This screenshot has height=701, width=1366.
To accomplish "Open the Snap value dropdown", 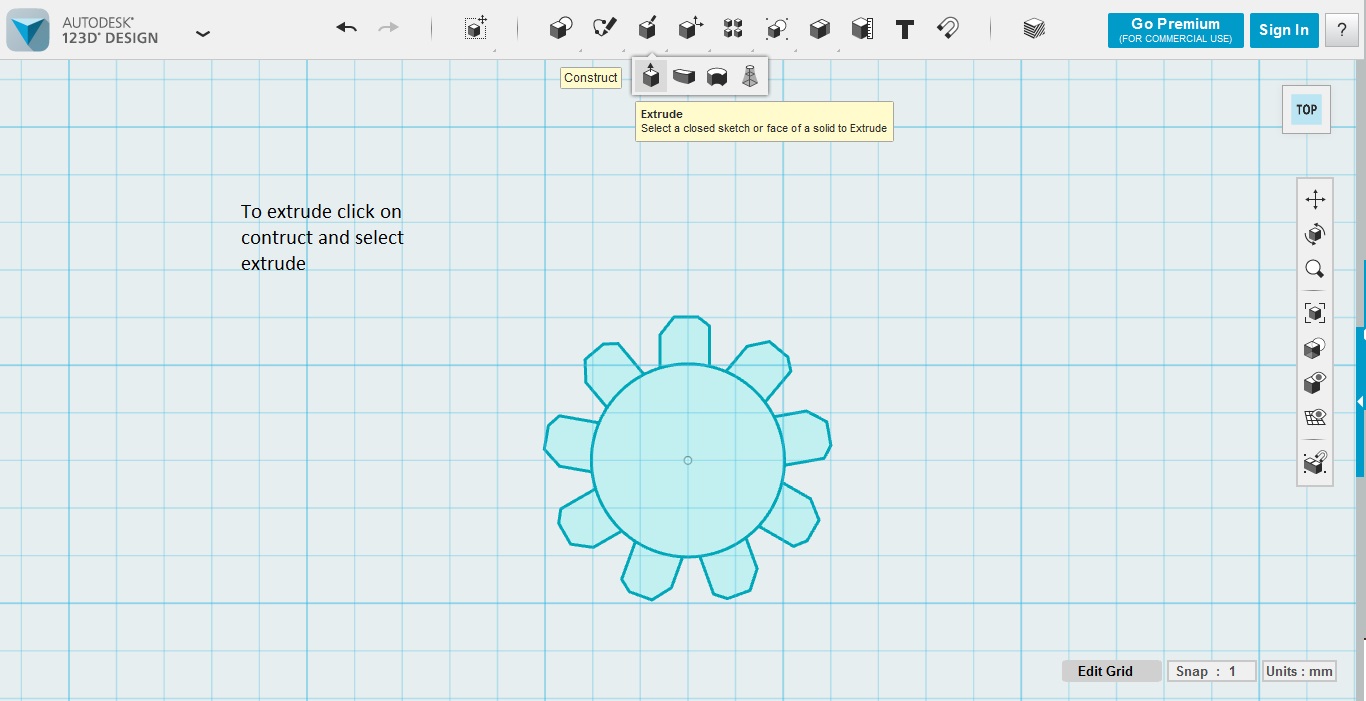I will (x=1211, y=671).
